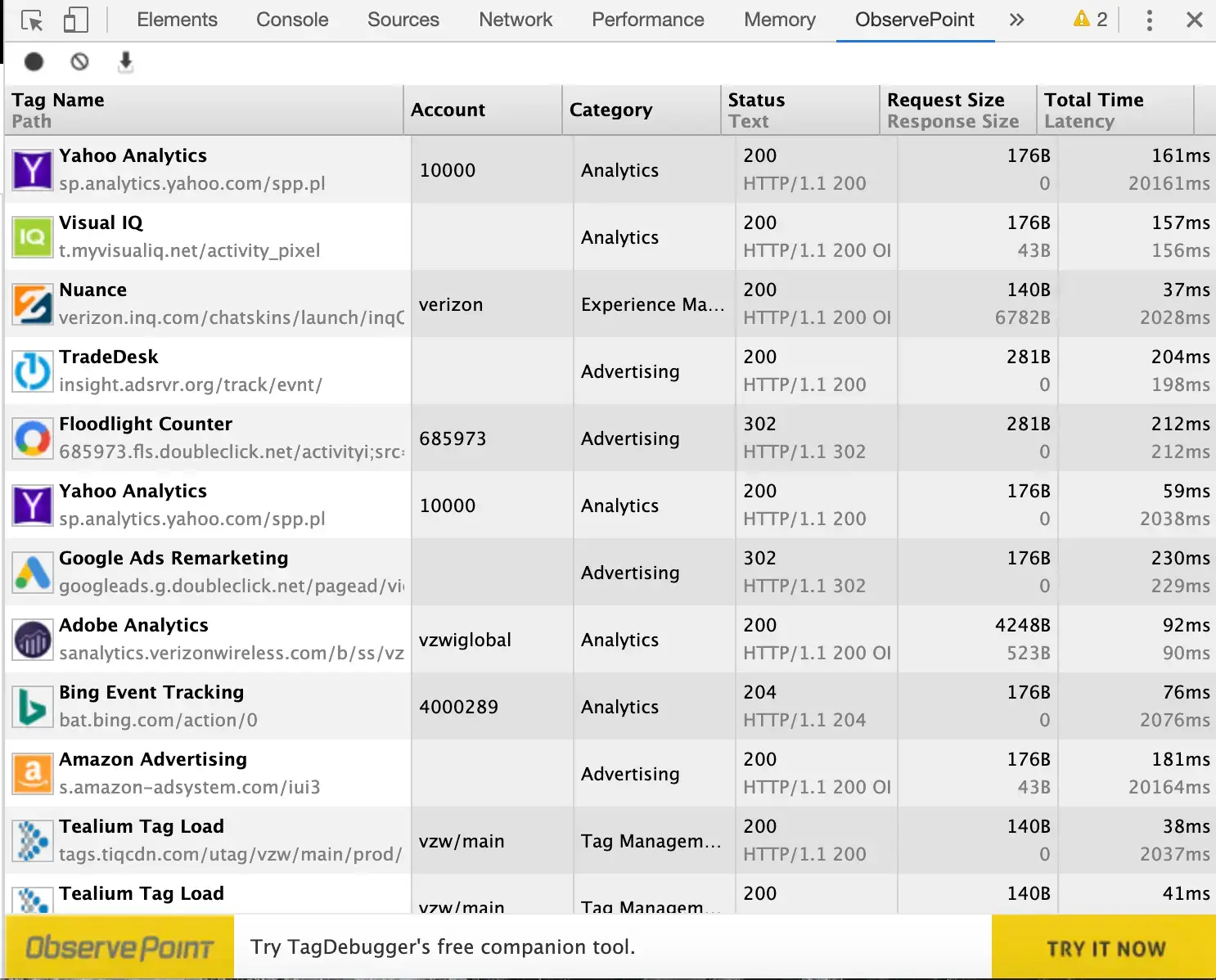
Task: Click the Visual IQ tag icon
Action: (x=32, y=237)
